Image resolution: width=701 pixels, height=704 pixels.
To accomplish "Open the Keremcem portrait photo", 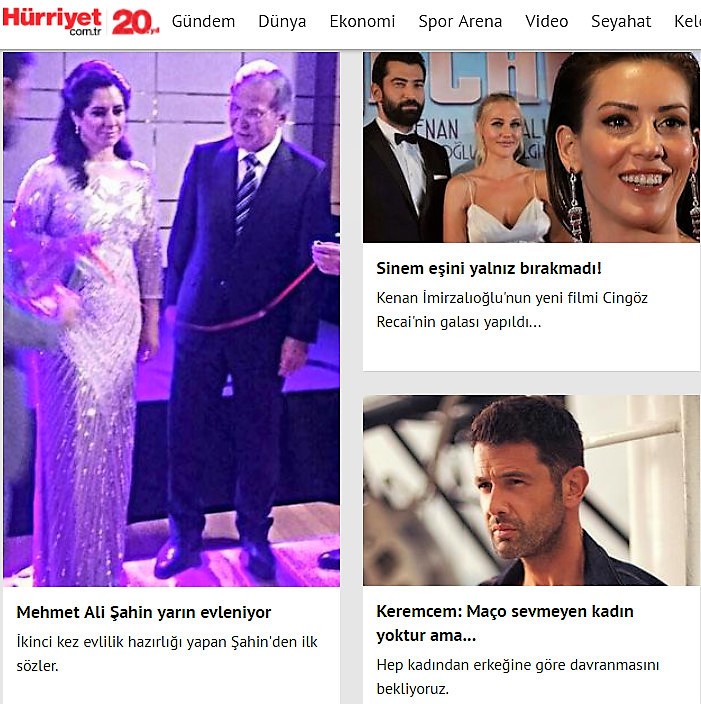I will click(531, 490).
